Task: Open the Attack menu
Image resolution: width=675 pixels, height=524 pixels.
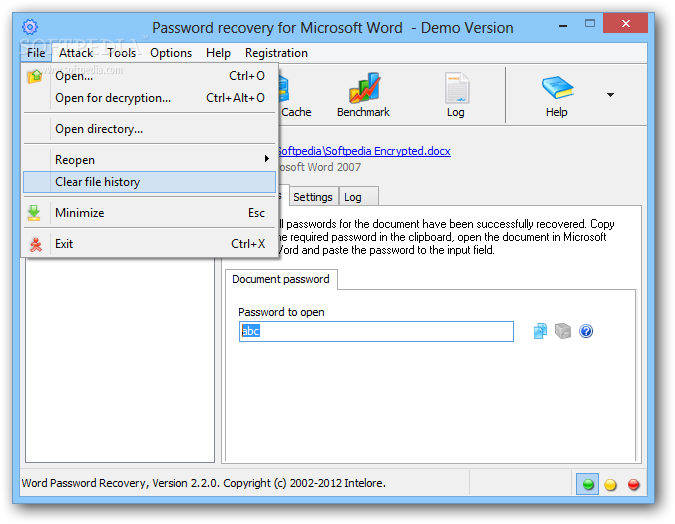Action: (76, 53)
